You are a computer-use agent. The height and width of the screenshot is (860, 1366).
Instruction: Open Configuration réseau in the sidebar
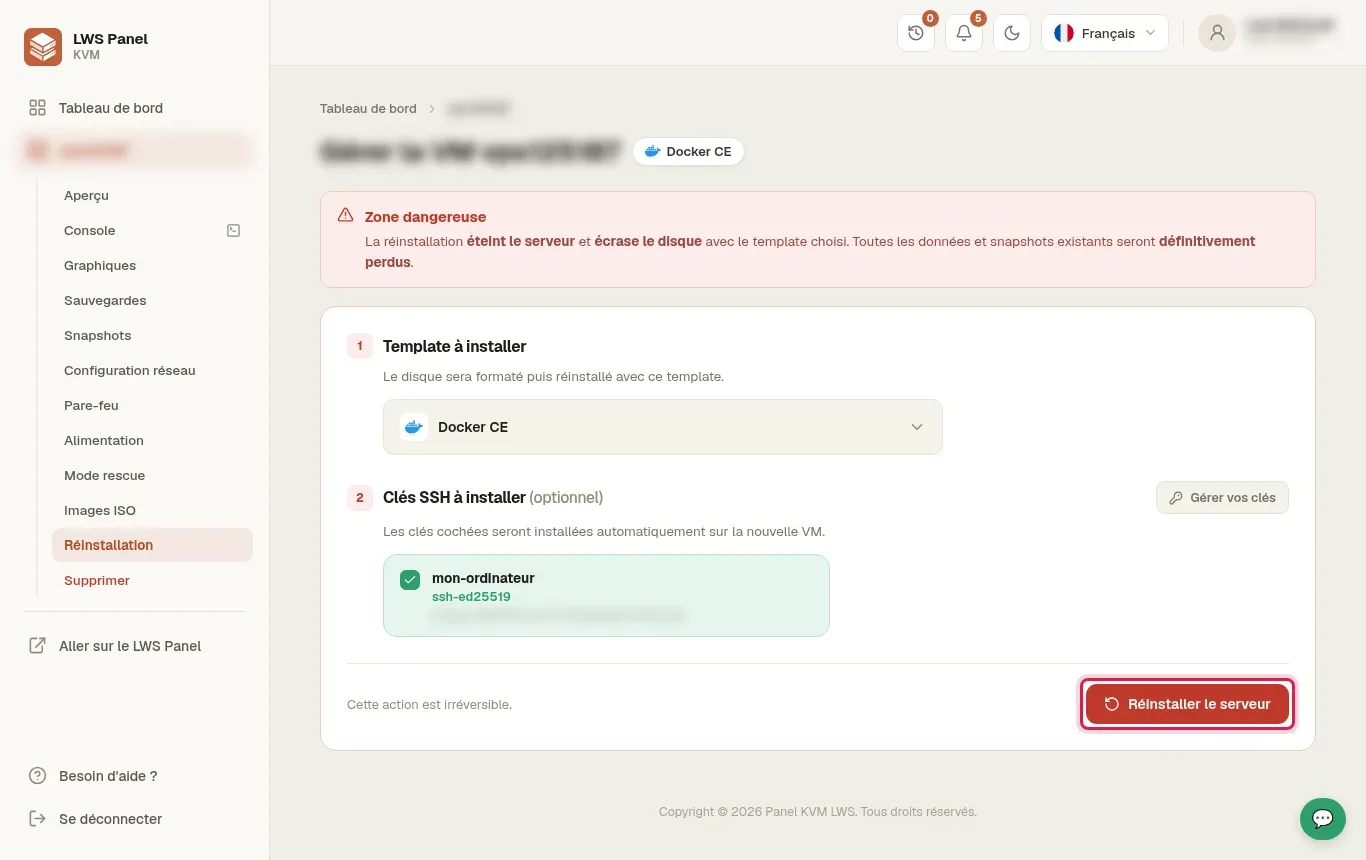click(130, 370)
